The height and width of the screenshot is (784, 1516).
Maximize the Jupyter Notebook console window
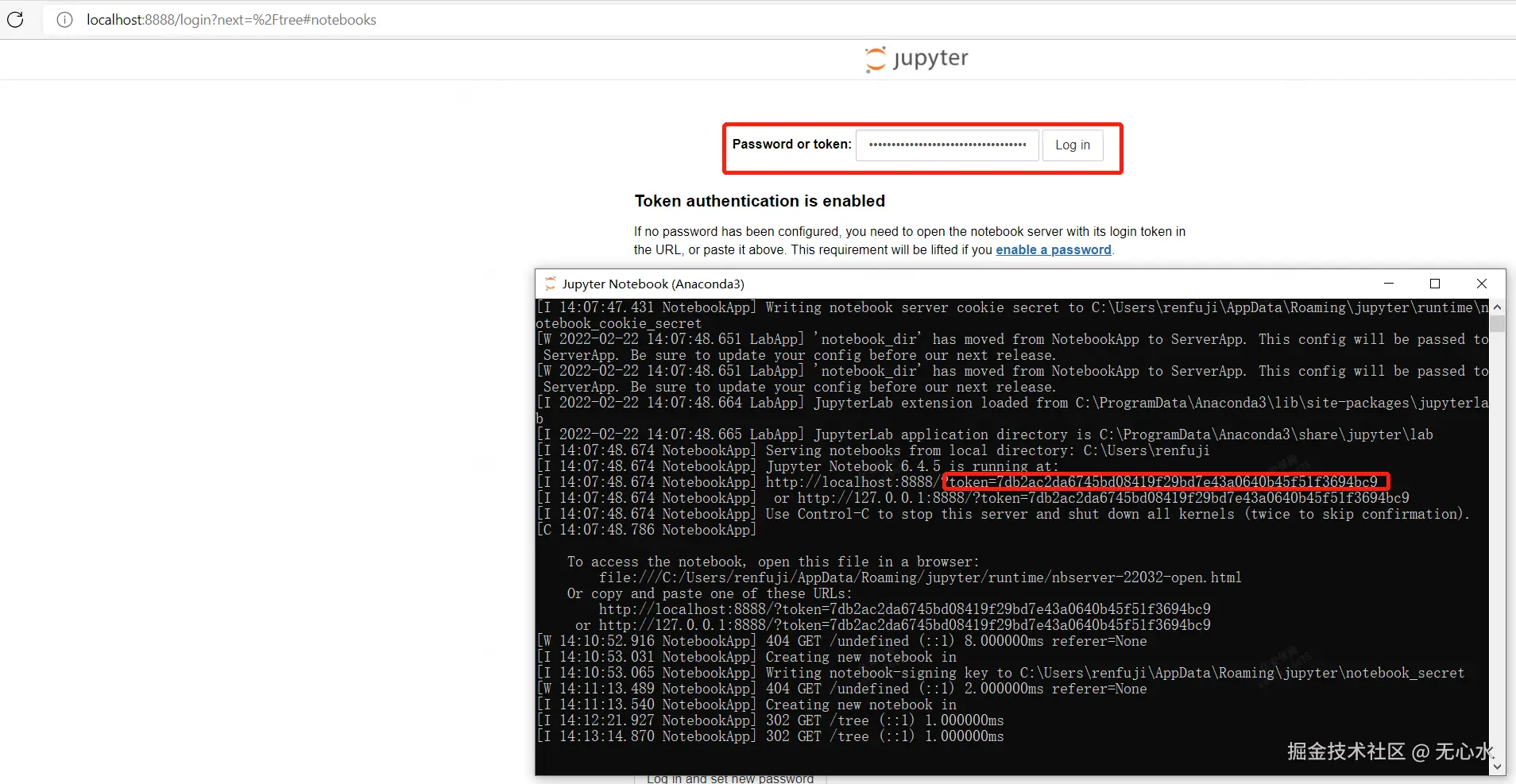coord(1435,284)
